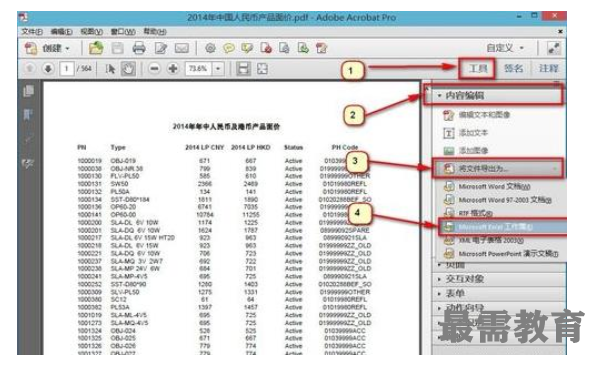Expand the 交互对象 section

465,279
